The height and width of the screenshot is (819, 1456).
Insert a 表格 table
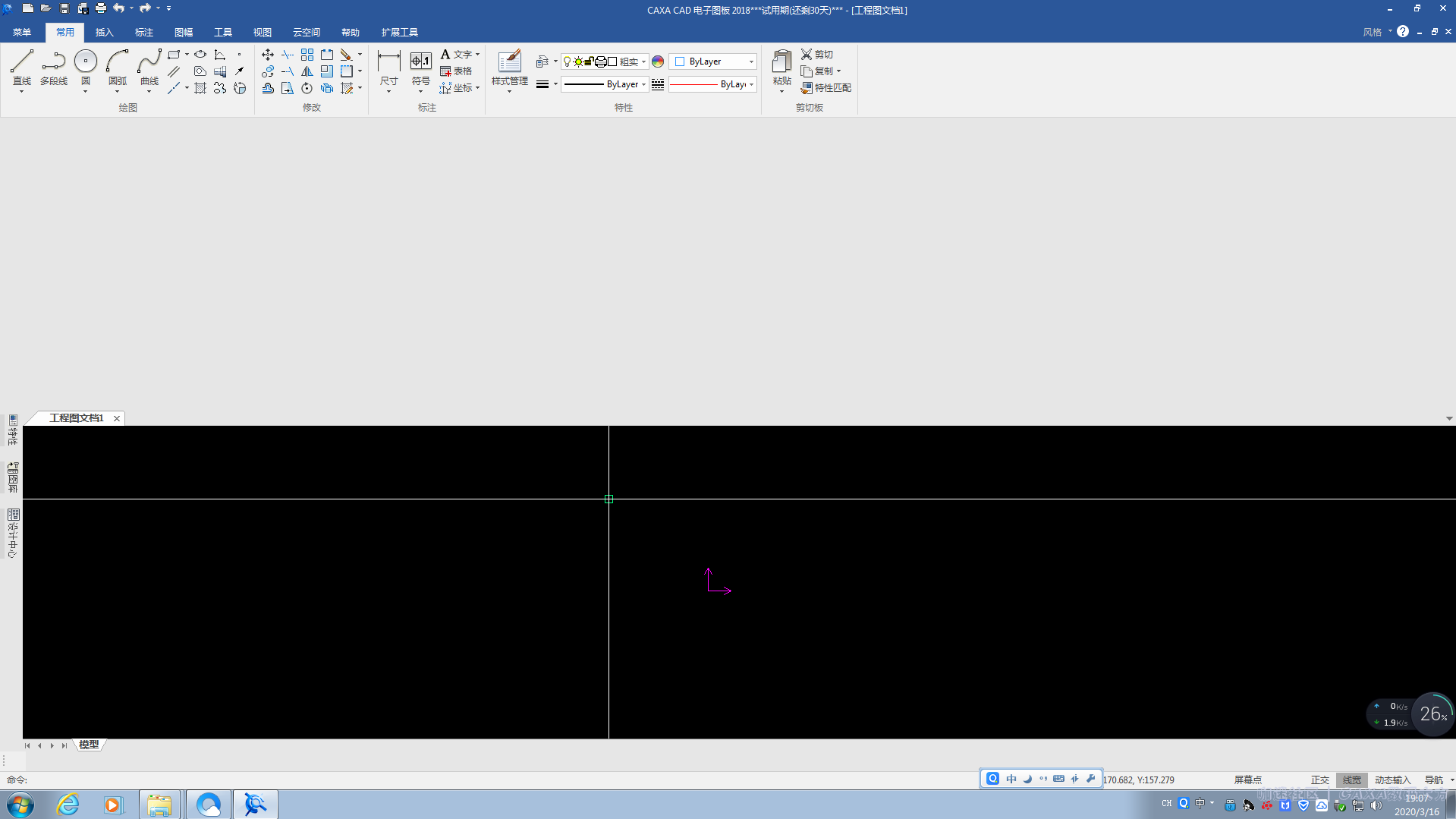[456, 71]
